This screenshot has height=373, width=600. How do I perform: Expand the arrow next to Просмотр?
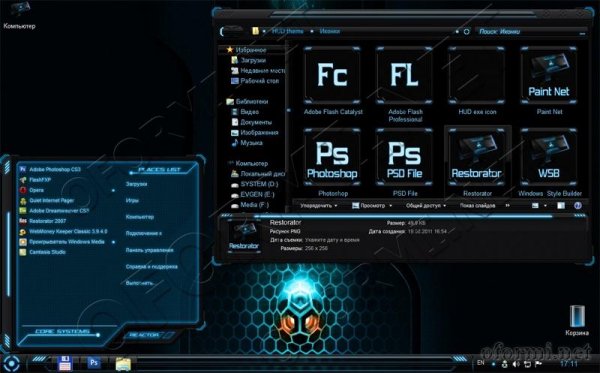[x=391, y=206]
